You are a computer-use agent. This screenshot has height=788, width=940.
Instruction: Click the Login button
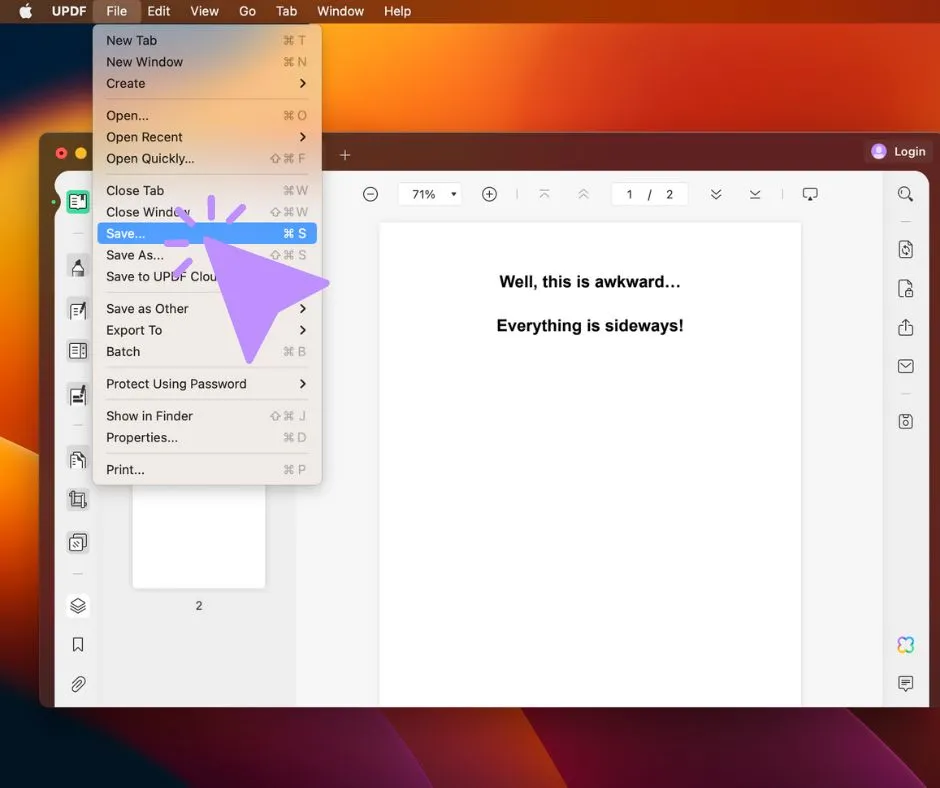pos(899,152)
